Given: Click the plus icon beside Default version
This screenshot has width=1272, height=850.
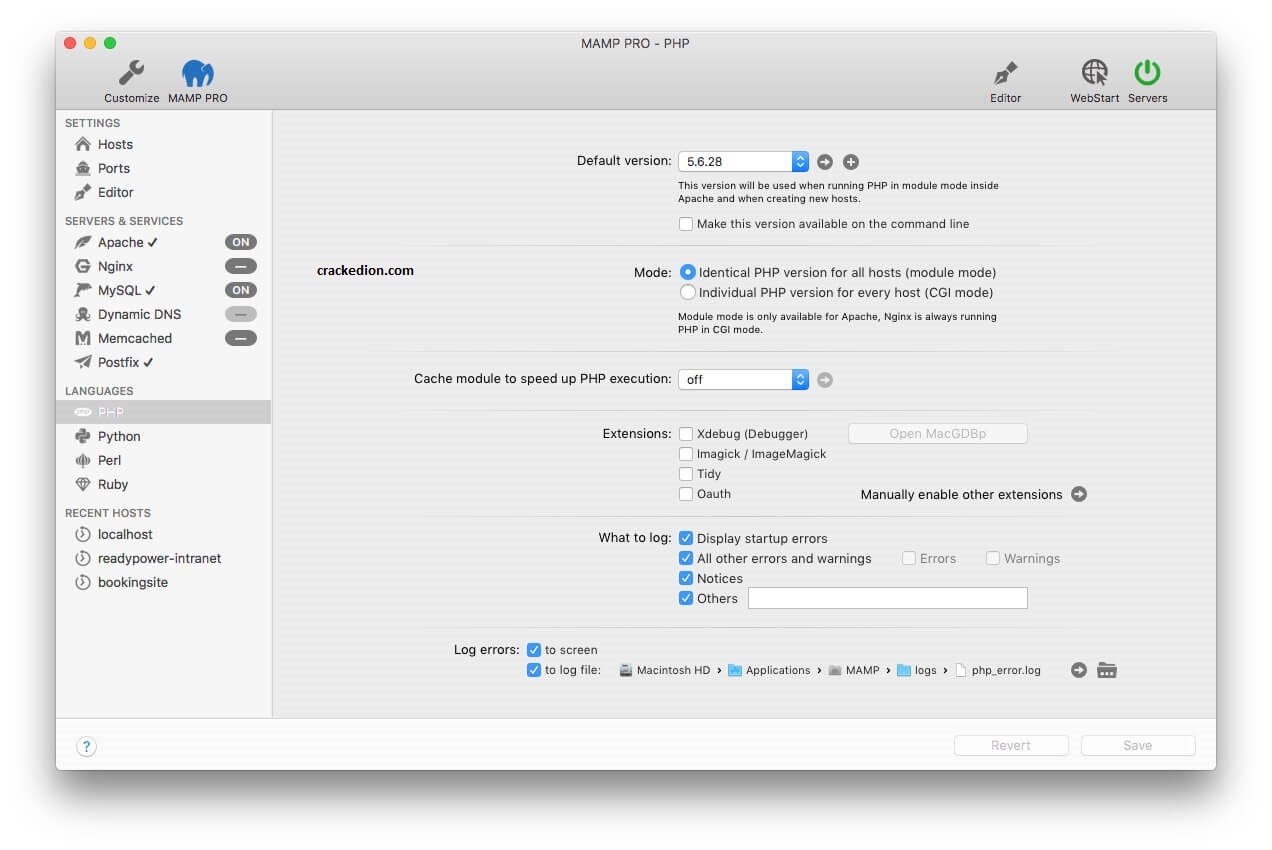Looking at the screenshot, I should click(x=851, y=162).
